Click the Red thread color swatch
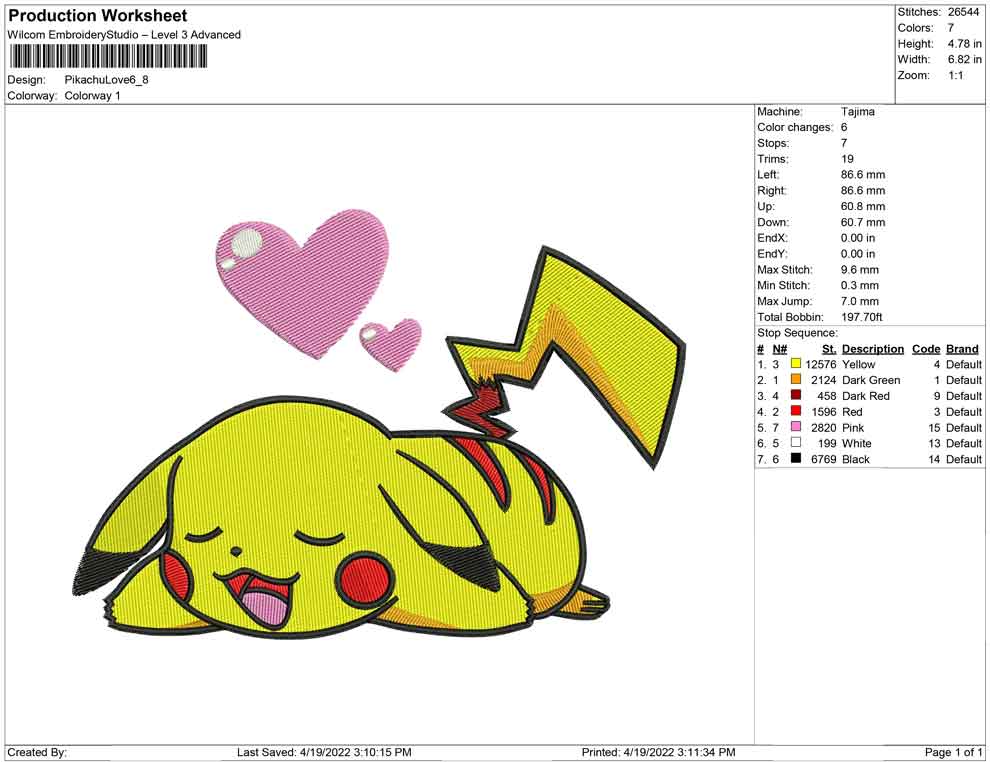 [796, 411]
